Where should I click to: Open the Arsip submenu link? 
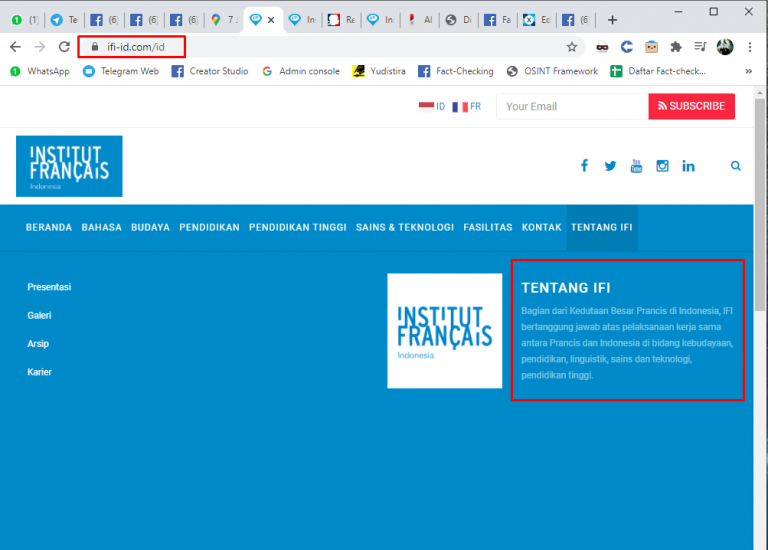tap(38, 344)
